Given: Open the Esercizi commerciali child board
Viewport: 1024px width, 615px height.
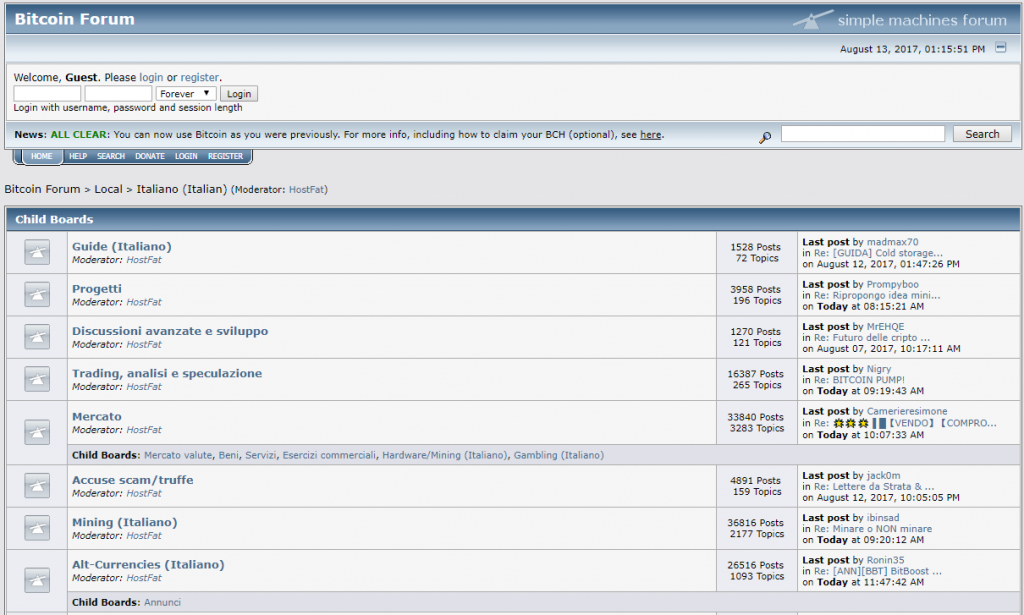Looking at the screenshot, I should (329, 455).
